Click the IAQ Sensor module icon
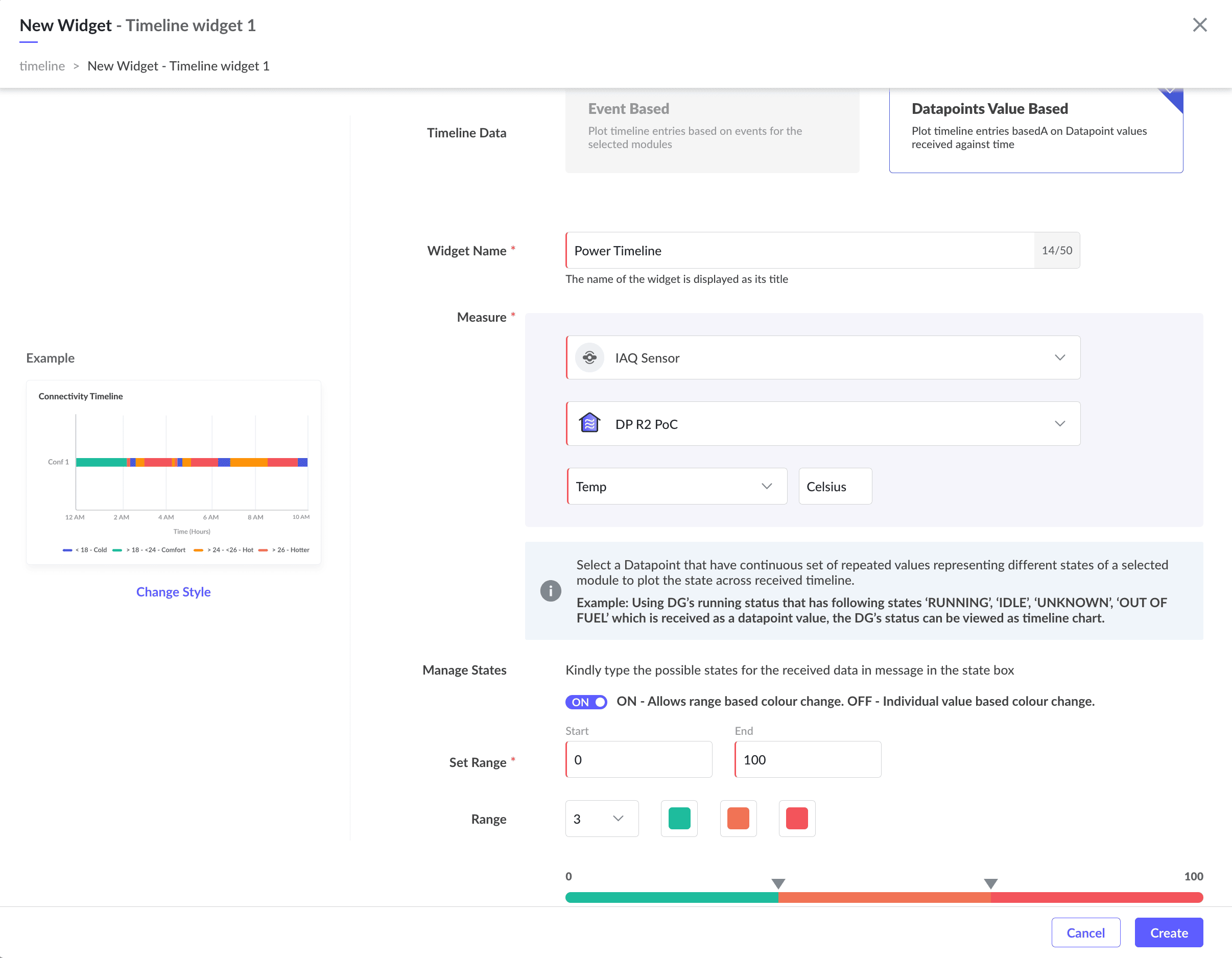Viewport: 1232px width, 958px height. click(589, 357)
